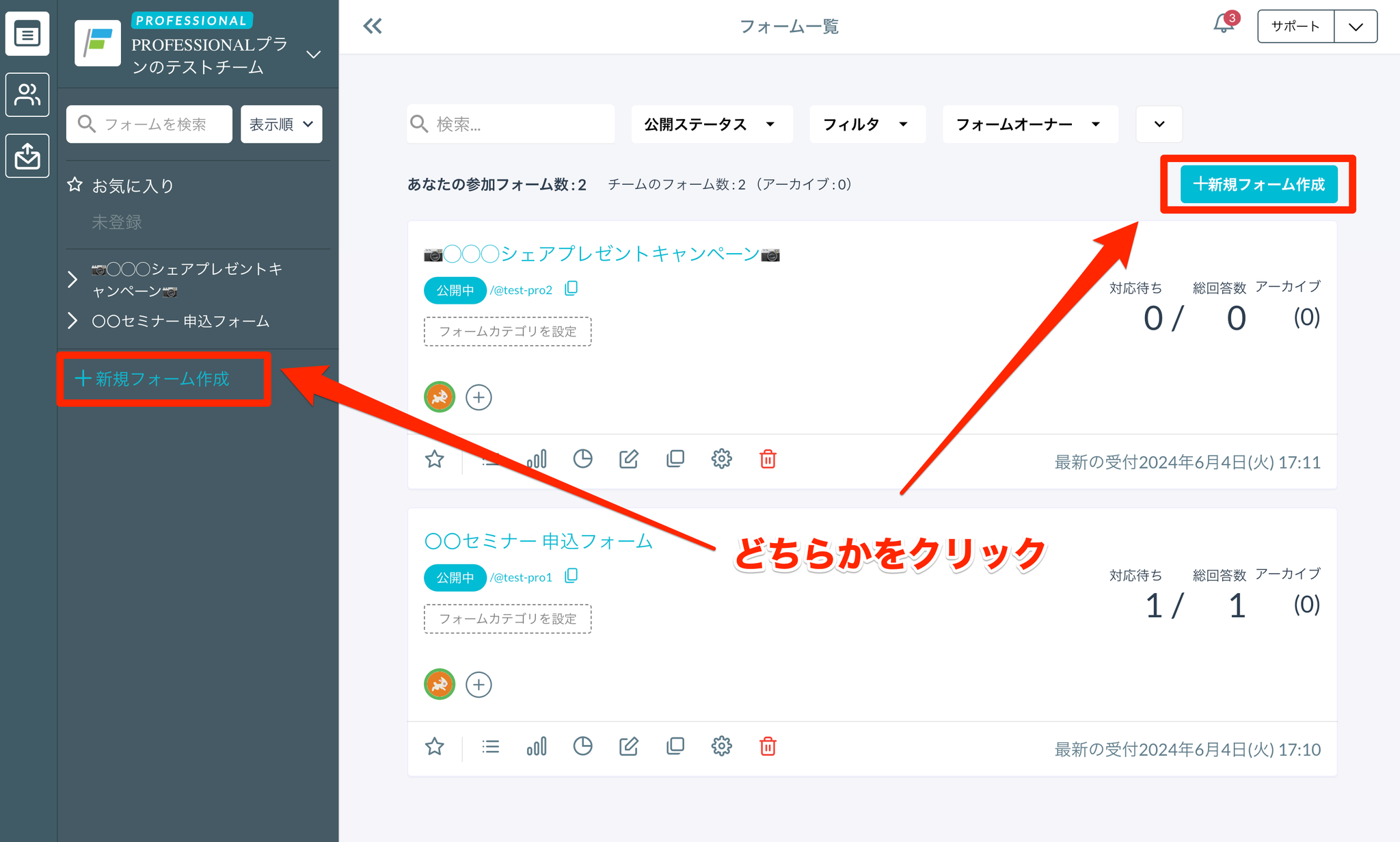Click the inbox download icon in the left rail

(27, 155)
